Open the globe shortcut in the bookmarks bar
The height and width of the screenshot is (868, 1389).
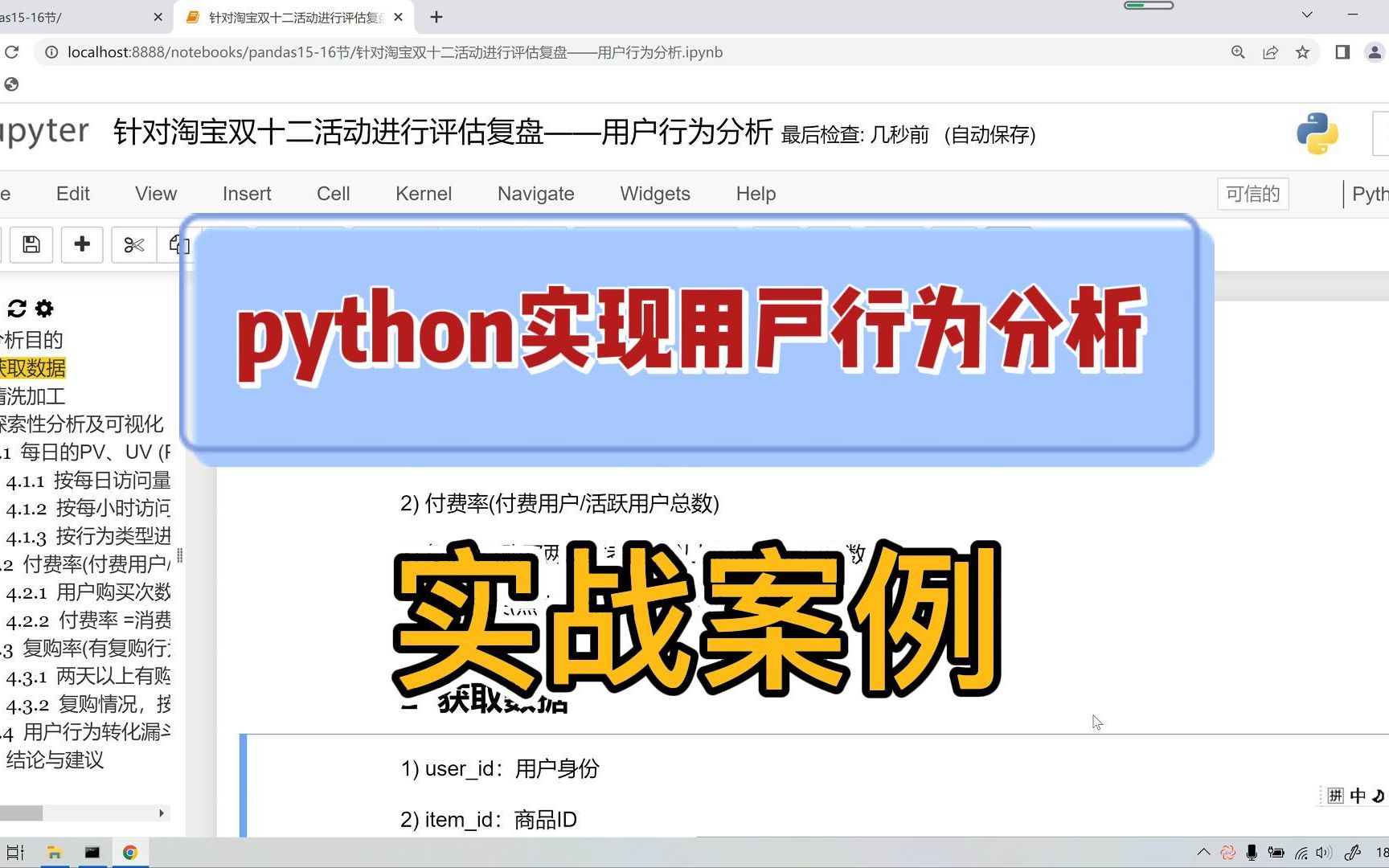pos(11,84)
